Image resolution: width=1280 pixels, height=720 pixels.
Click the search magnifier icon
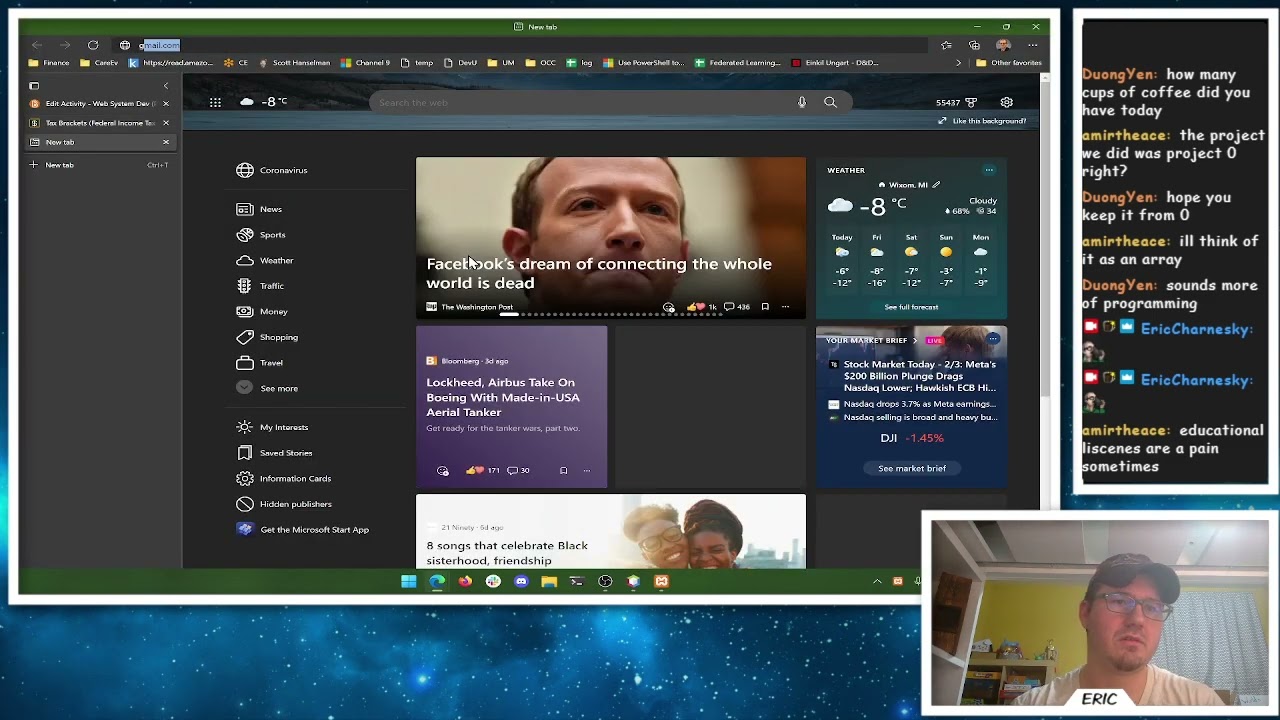click(830, 102)
